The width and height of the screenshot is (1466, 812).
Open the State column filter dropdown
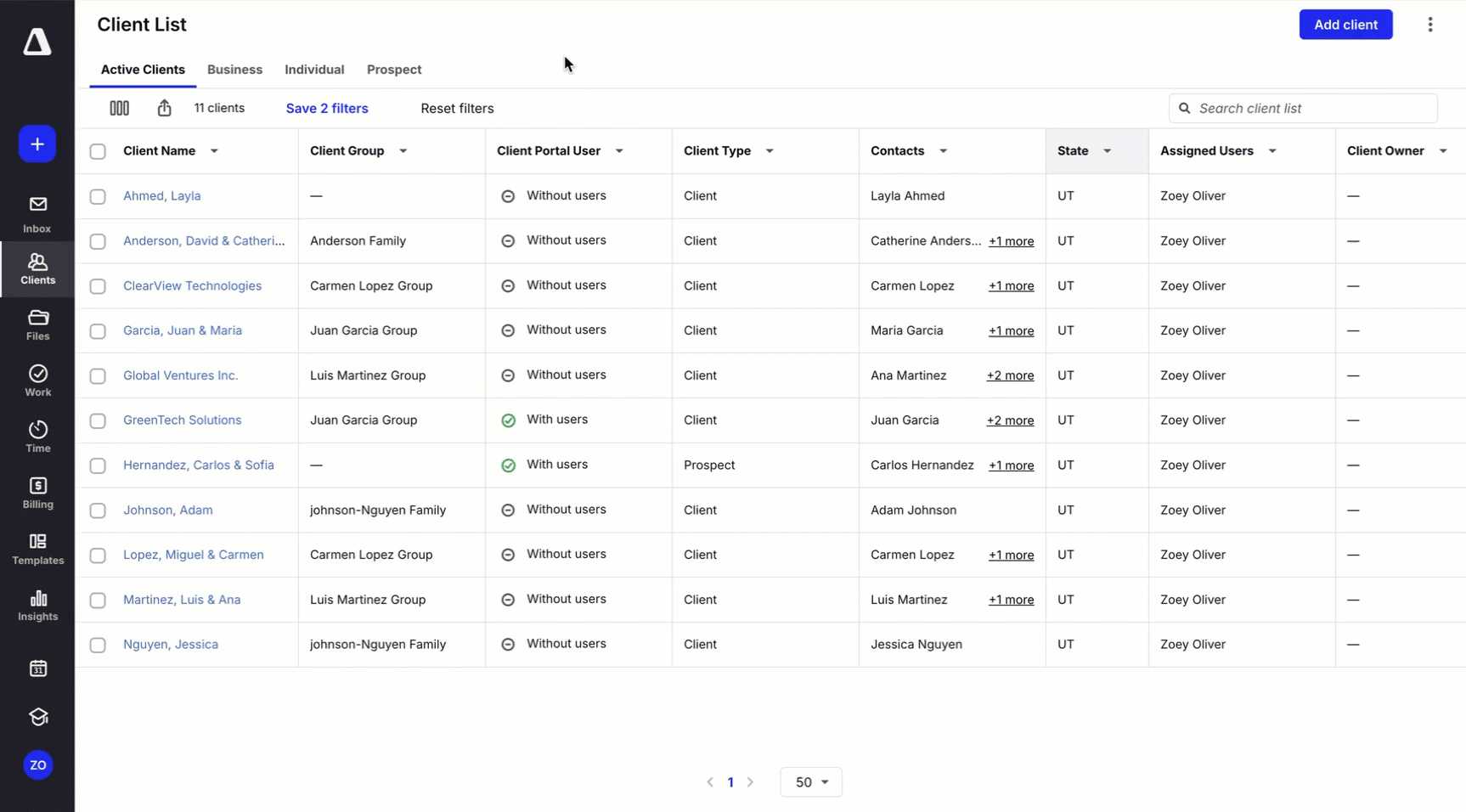point(1107,151)
